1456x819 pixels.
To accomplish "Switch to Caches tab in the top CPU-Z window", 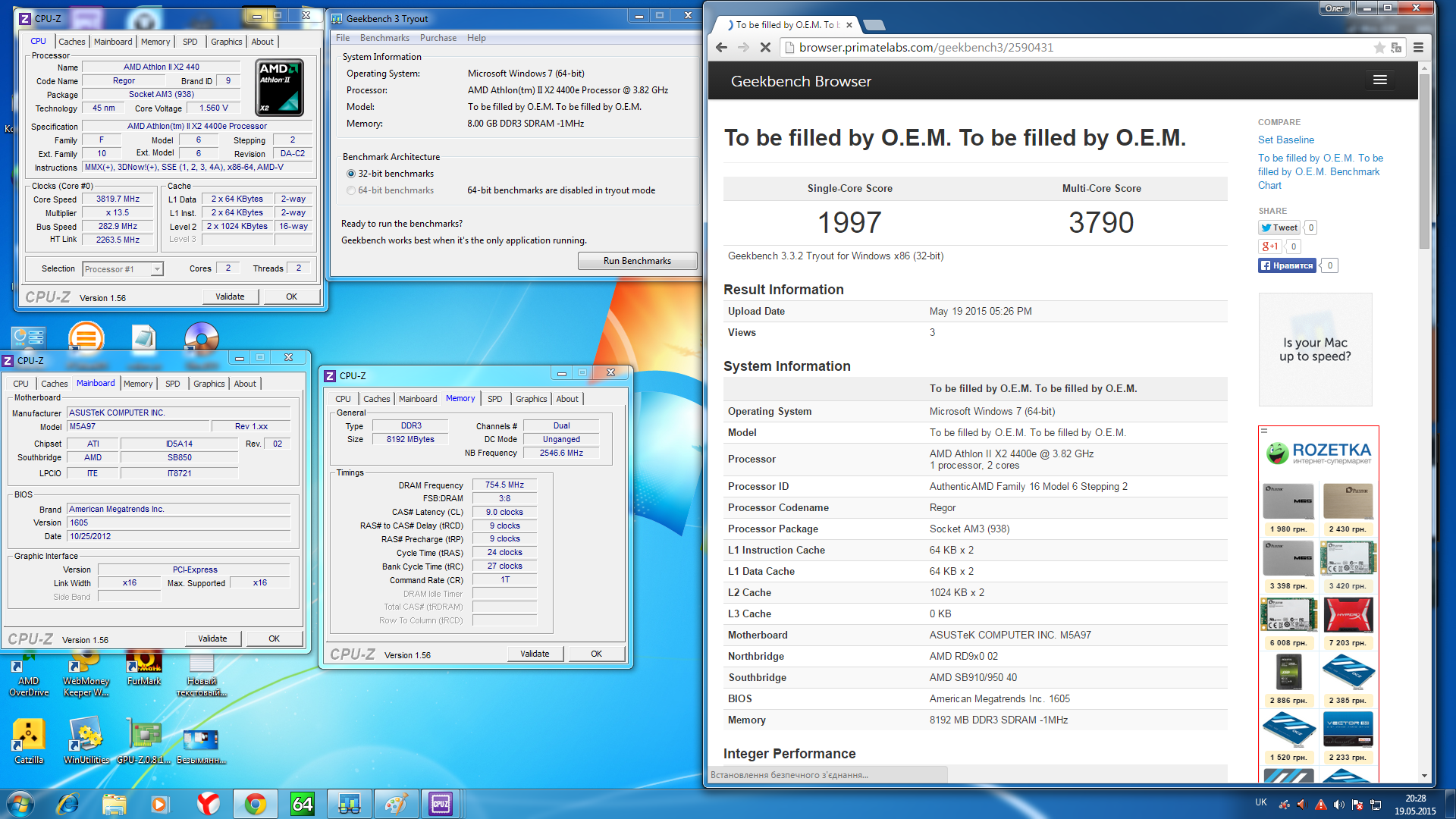I will (72, 42).
